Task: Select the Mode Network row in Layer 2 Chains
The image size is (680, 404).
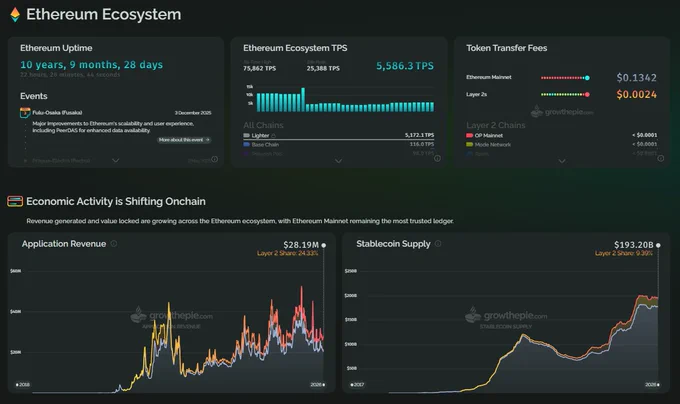Action: click(562, 144)
